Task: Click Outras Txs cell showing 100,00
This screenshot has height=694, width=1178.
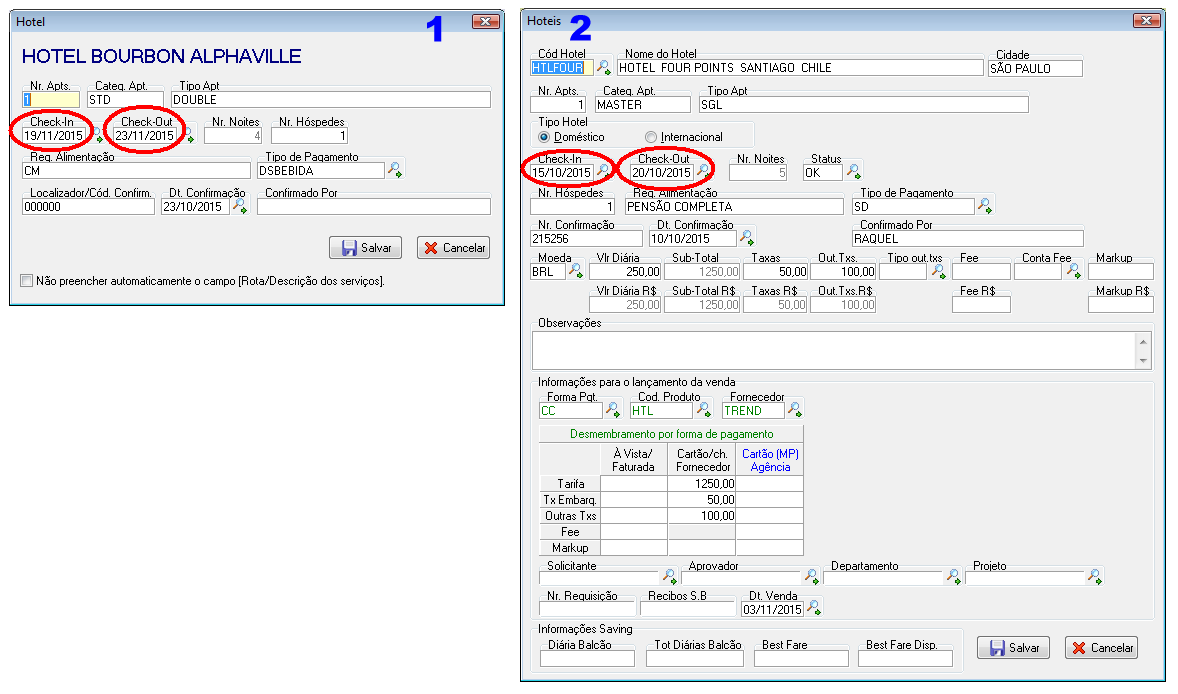Action: click(702, 516)
